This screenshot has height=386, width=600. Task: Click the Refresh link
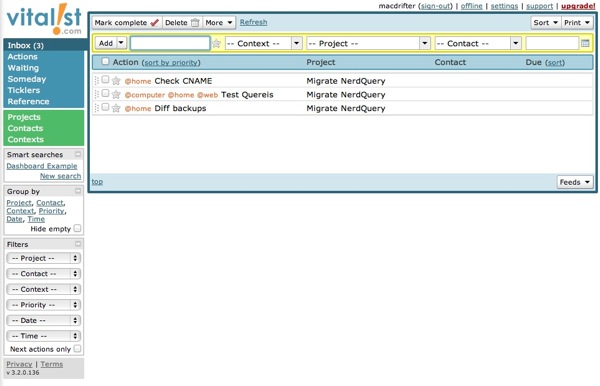click(253, 22)
